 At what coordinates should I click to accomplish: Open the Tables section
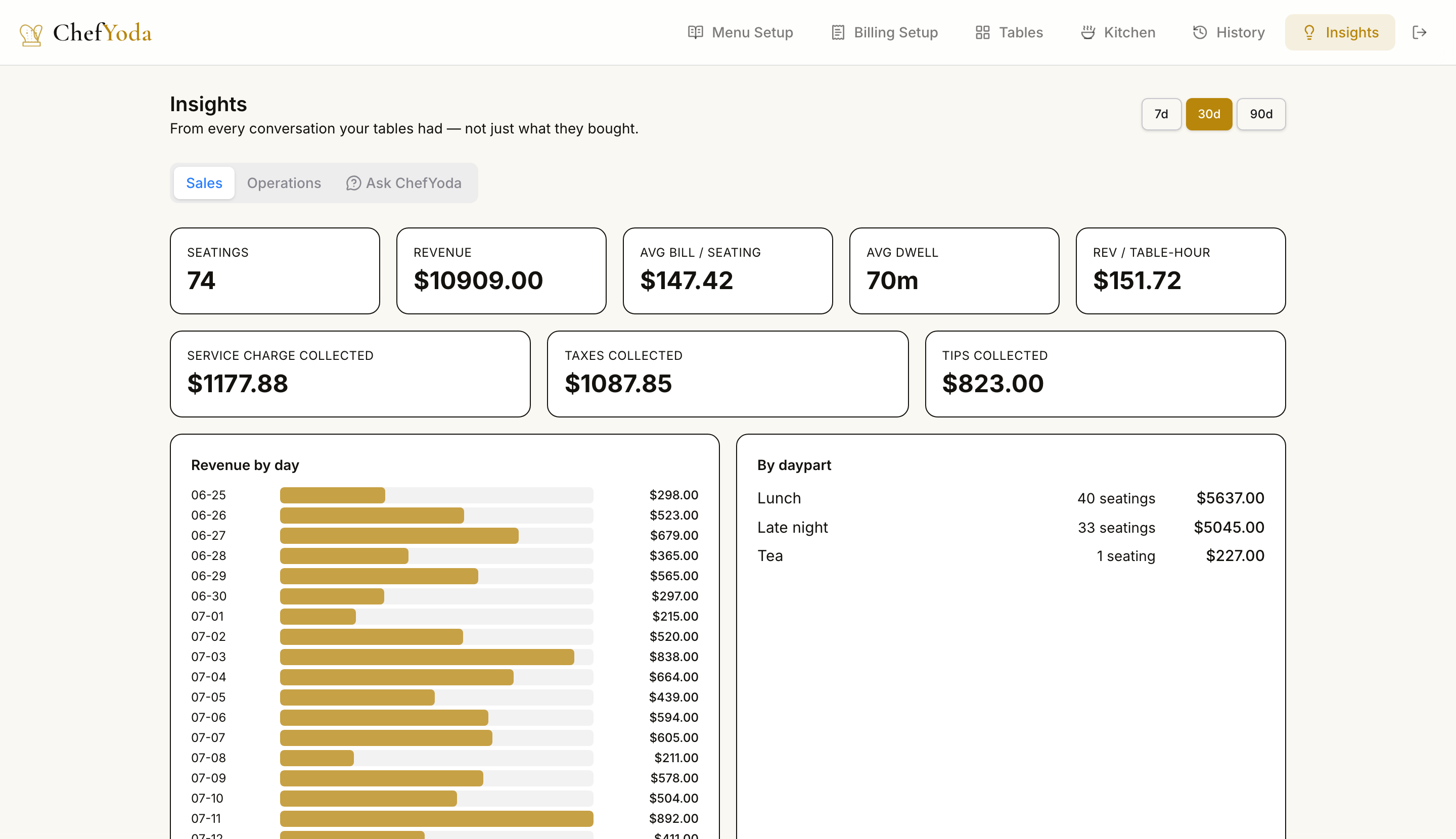click(x=1009, y=32)
